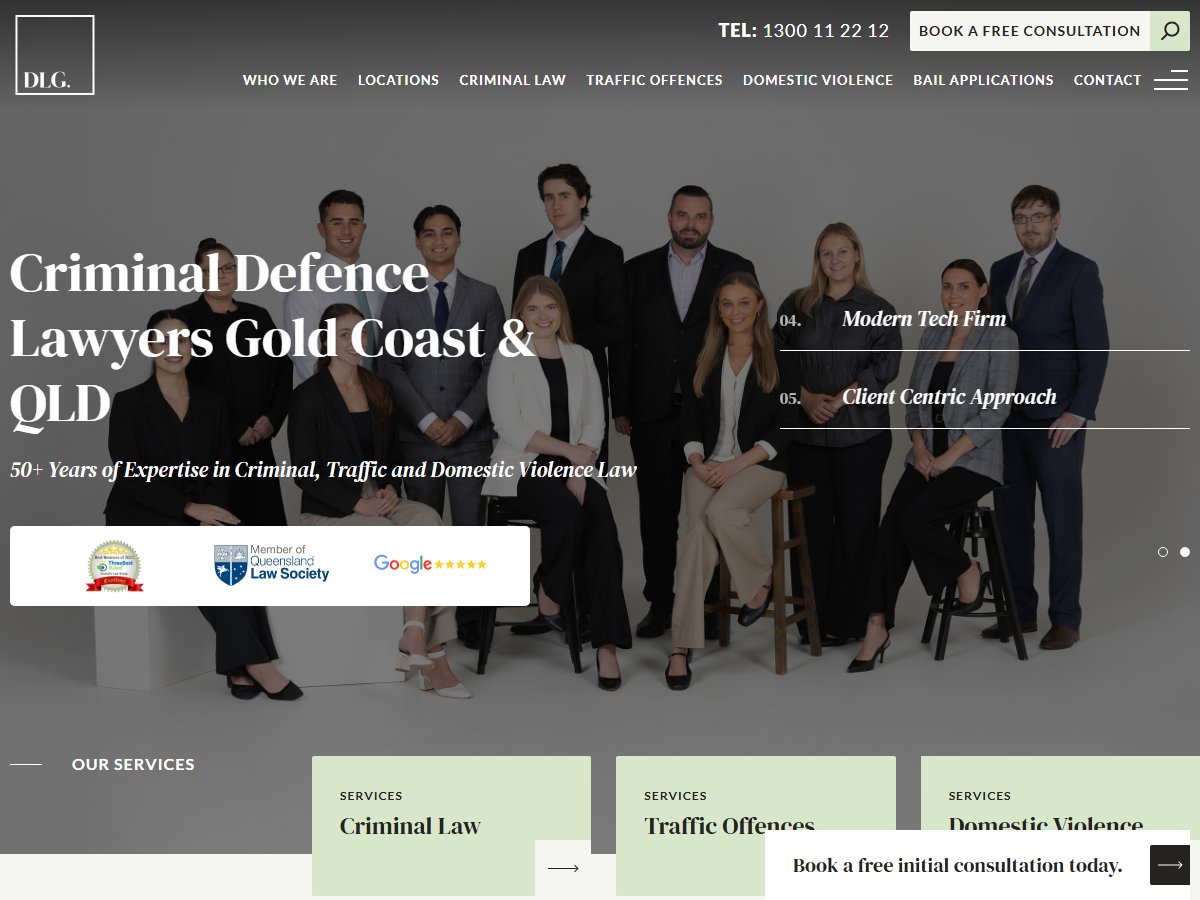Click the Criminal Defence Lawyers Gold Coast heading
1200x900 pixels.
(274, 339)
